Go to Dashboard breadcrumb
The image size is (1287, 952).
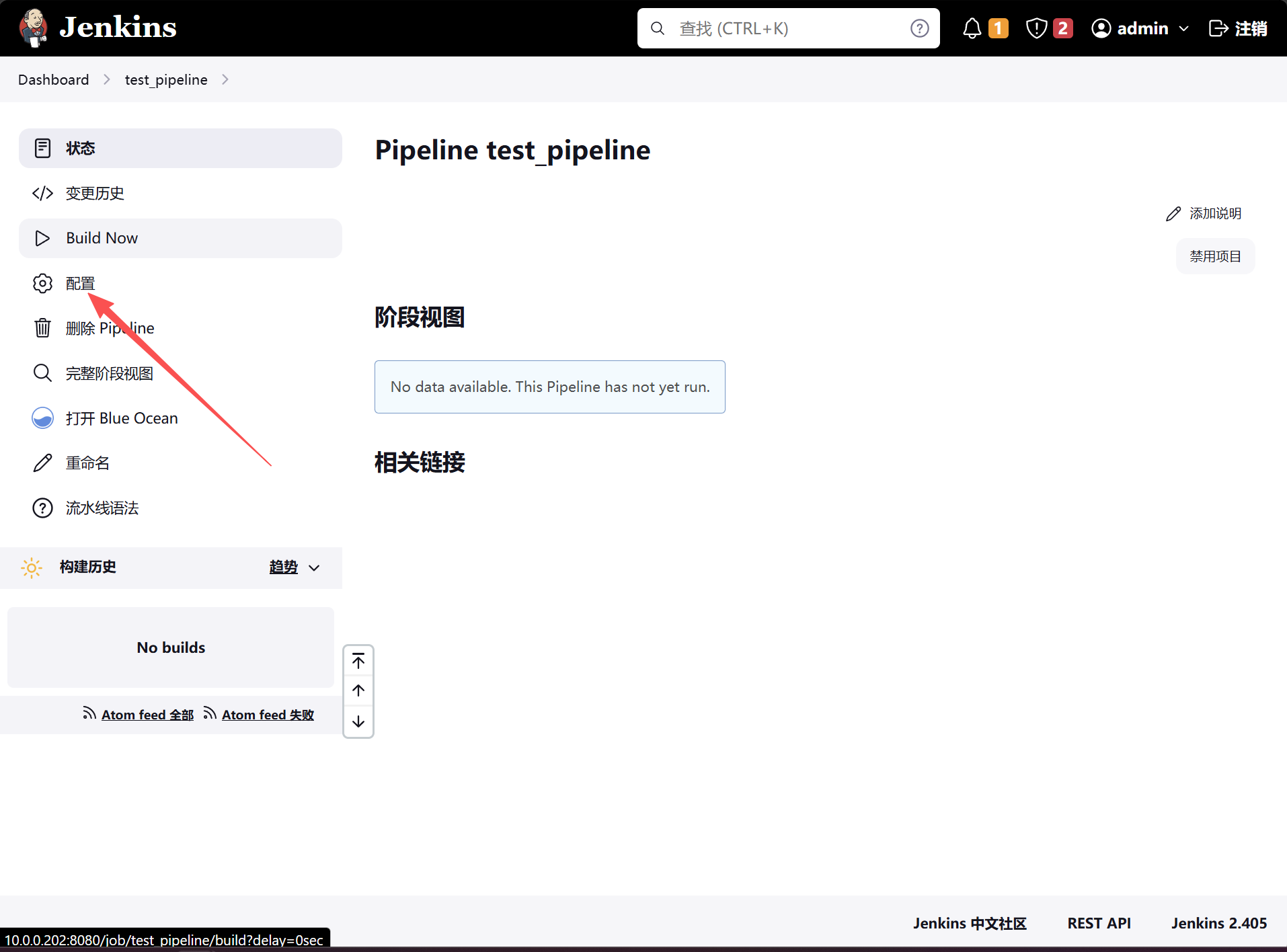click(53, 79)
